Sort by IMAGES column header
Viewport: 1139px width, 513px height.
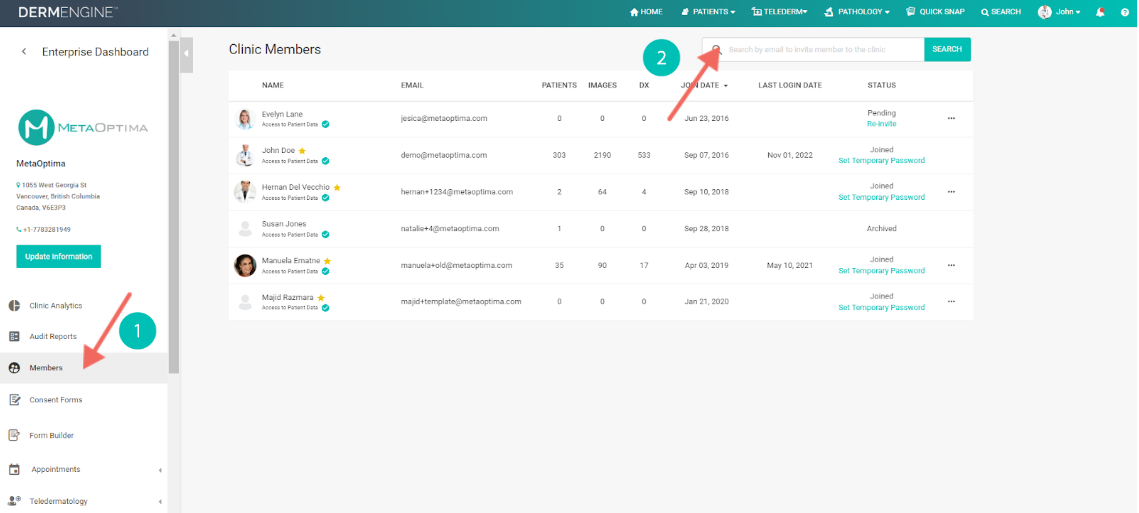pyautogui.click(x=602, y=86)
